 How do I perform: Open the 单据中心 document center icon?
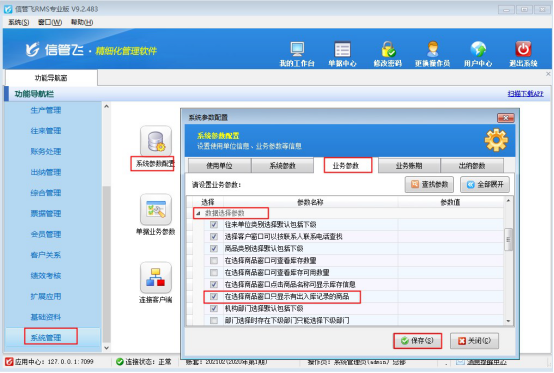(342, 49)
